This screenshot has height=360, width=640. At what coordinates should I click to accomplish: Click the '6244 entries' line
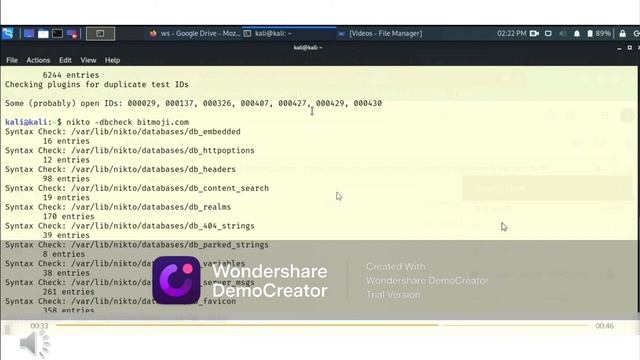pyautogui.click(x=71, y=75)
